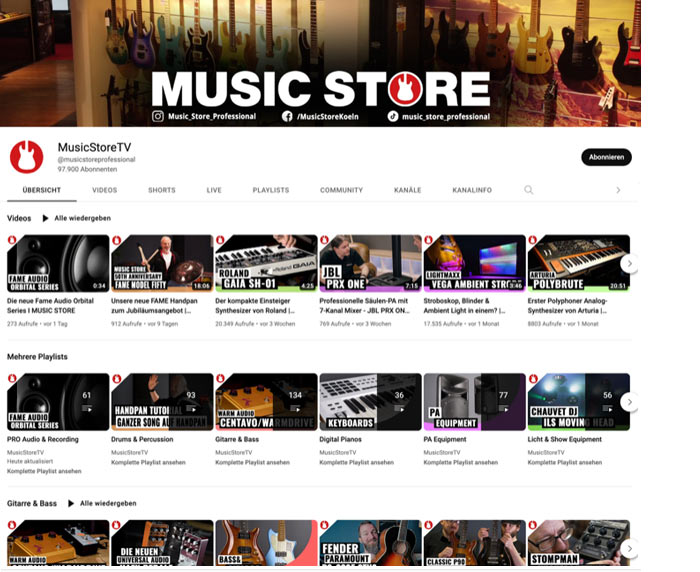Click the Facebook icon in the banner
700x572 pixels.
pos(287,117)
